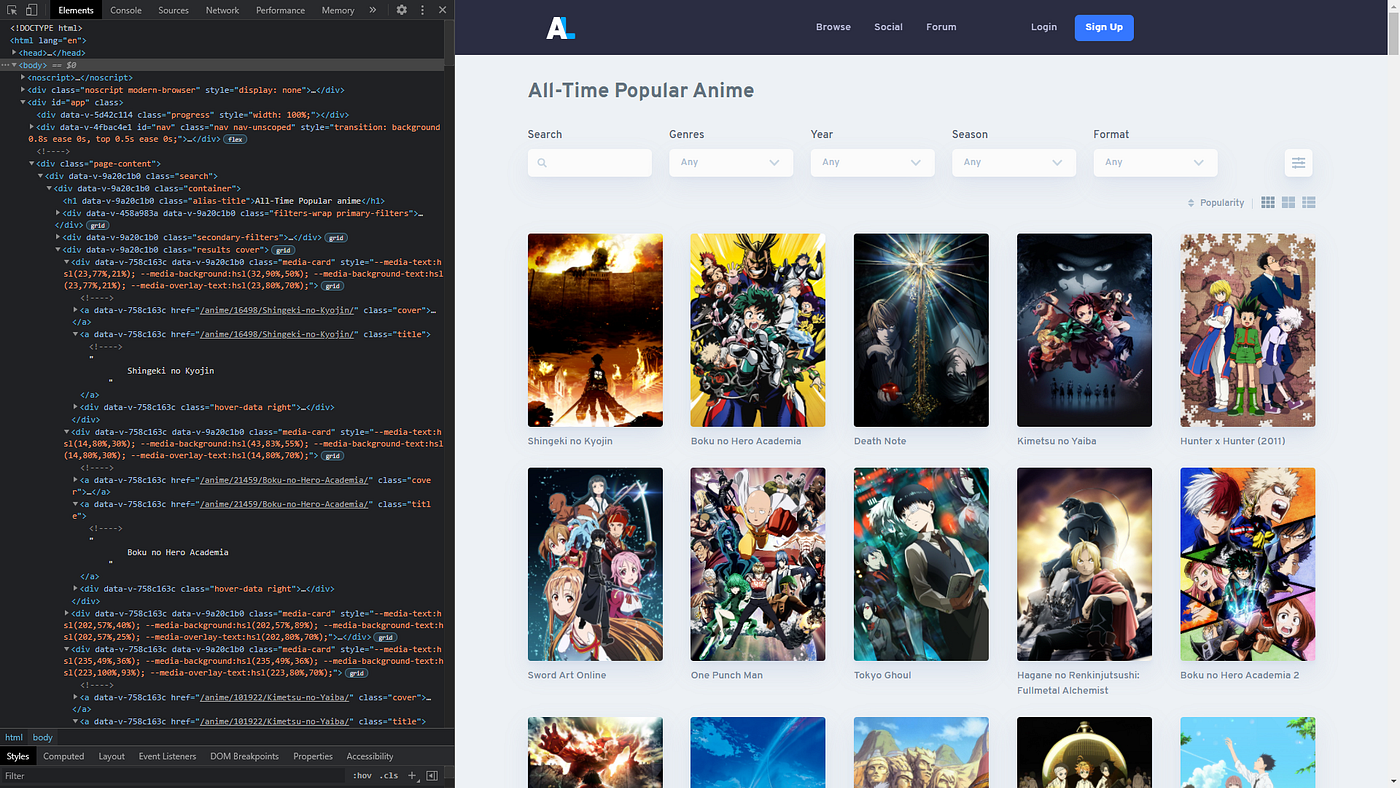Screen dimensions: 1400x788
Task: Open the Computed styles tab
Action: 64,756
